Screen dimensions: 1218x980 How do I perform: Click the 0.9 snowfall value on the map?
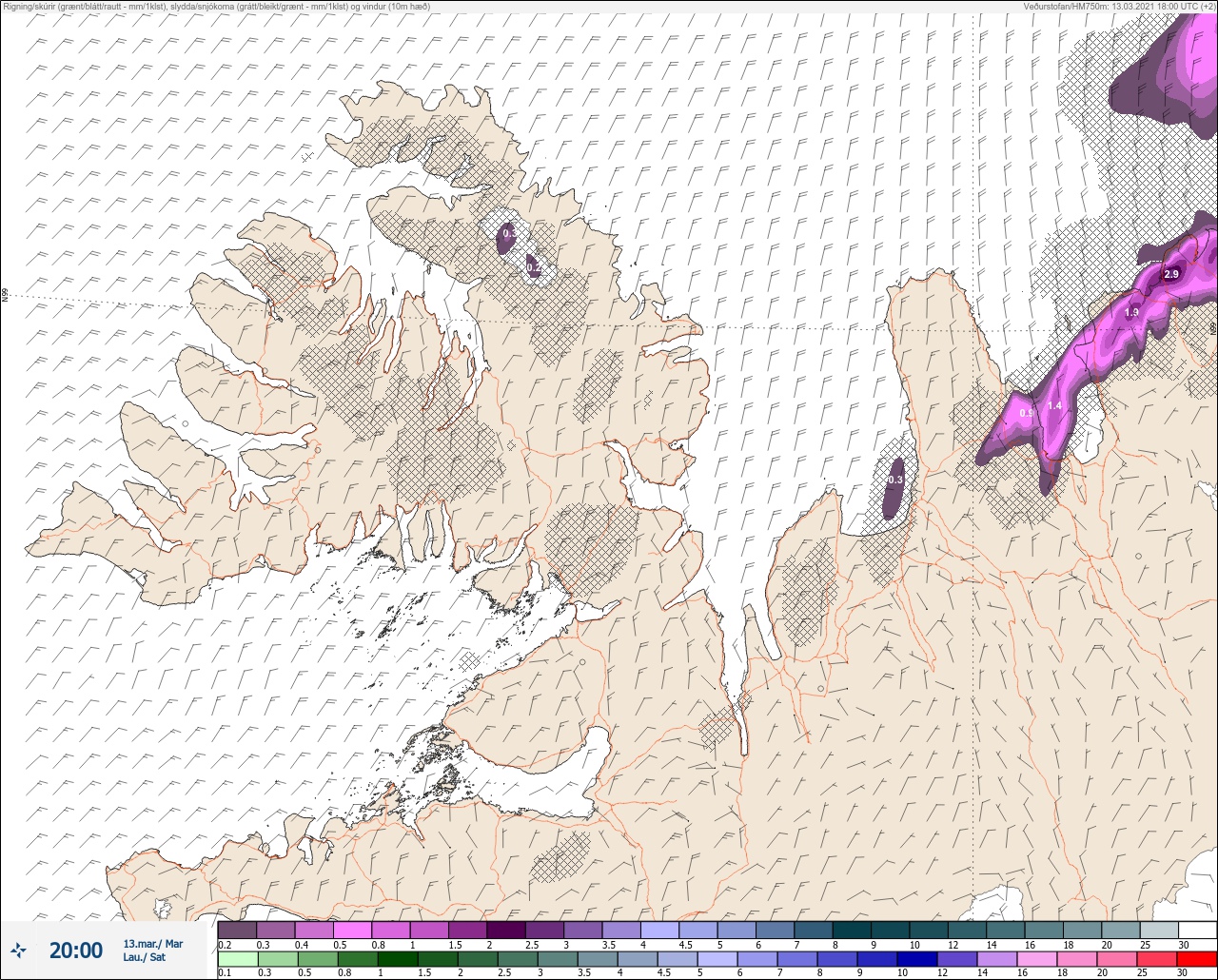pyautogui.click(x=1027, y=413)
